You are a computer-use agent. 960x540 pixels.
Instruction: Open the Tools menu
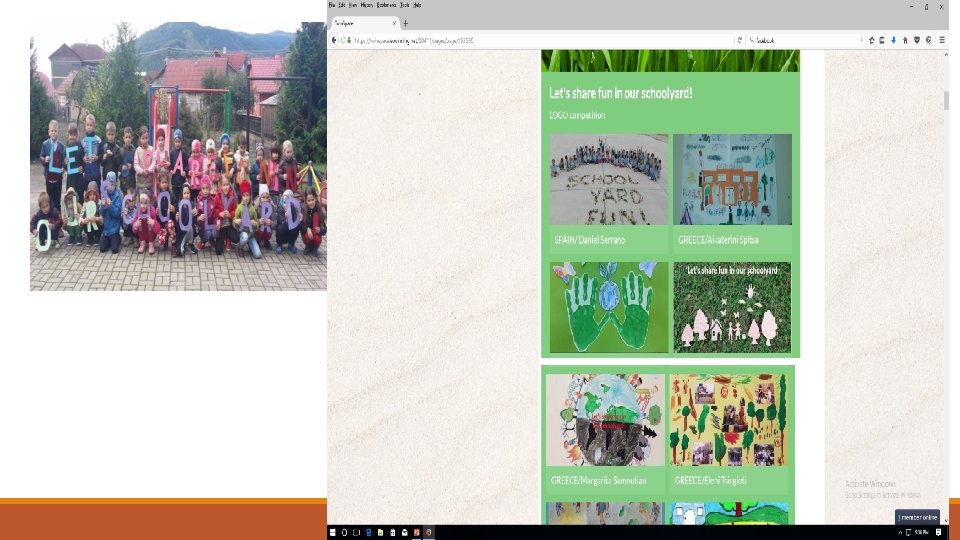click(405, 5)
